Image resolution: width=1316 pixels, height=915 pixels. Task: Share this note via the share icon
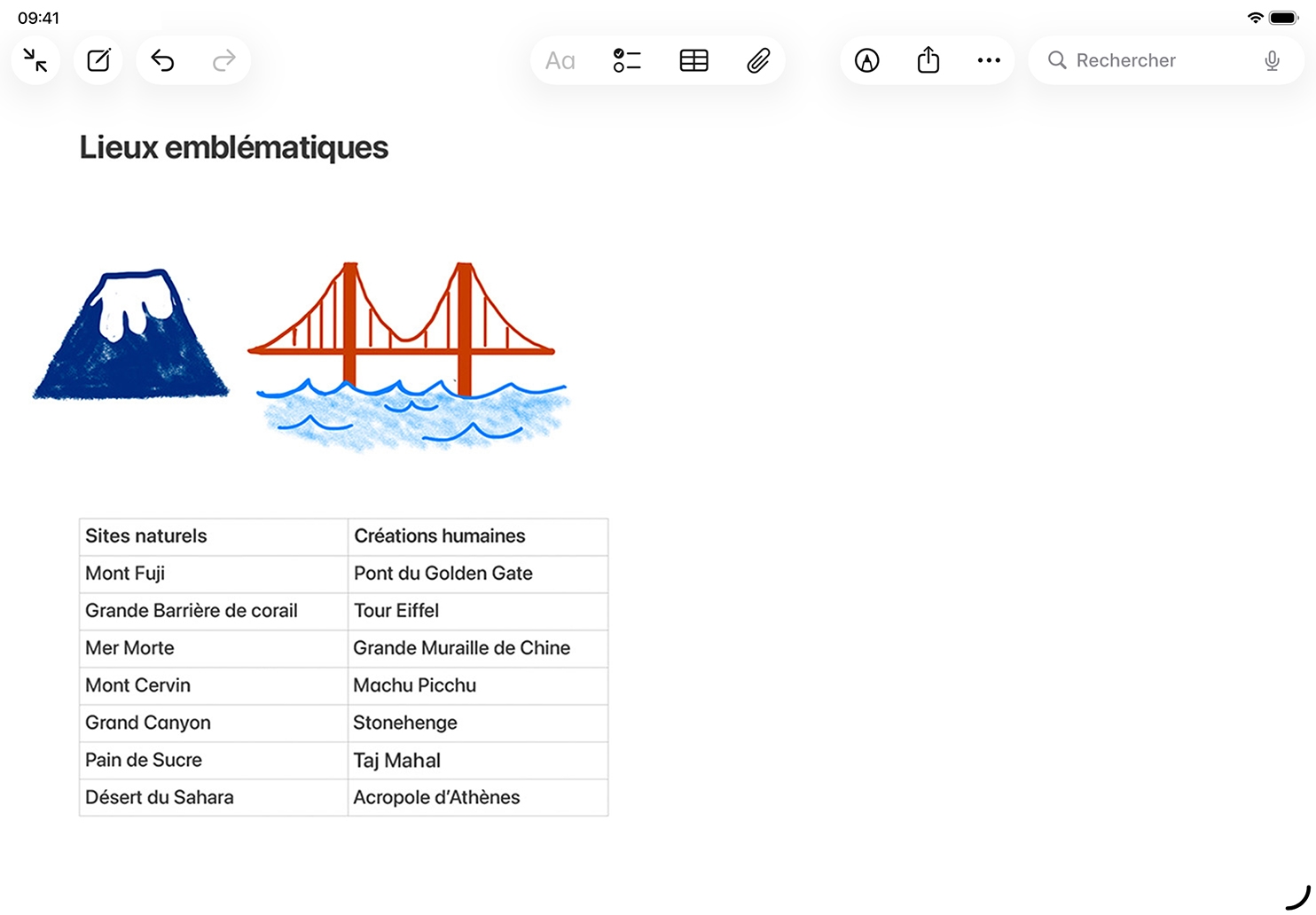pos(928,60)
